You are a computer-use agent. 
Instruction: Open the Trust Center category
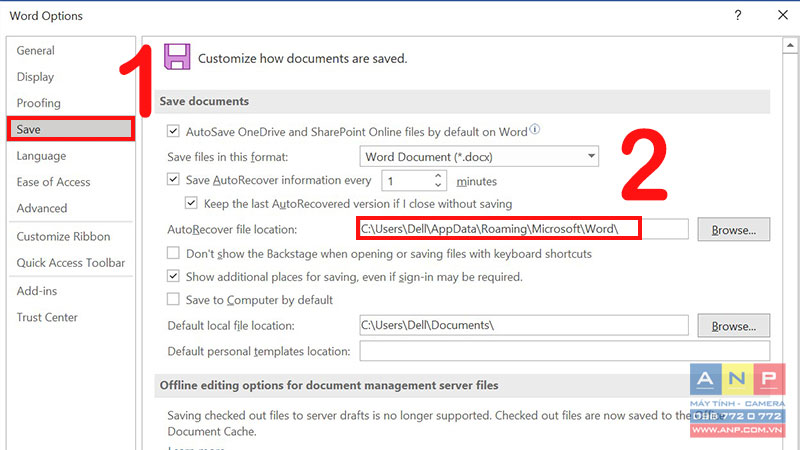[x=47, y=317]
